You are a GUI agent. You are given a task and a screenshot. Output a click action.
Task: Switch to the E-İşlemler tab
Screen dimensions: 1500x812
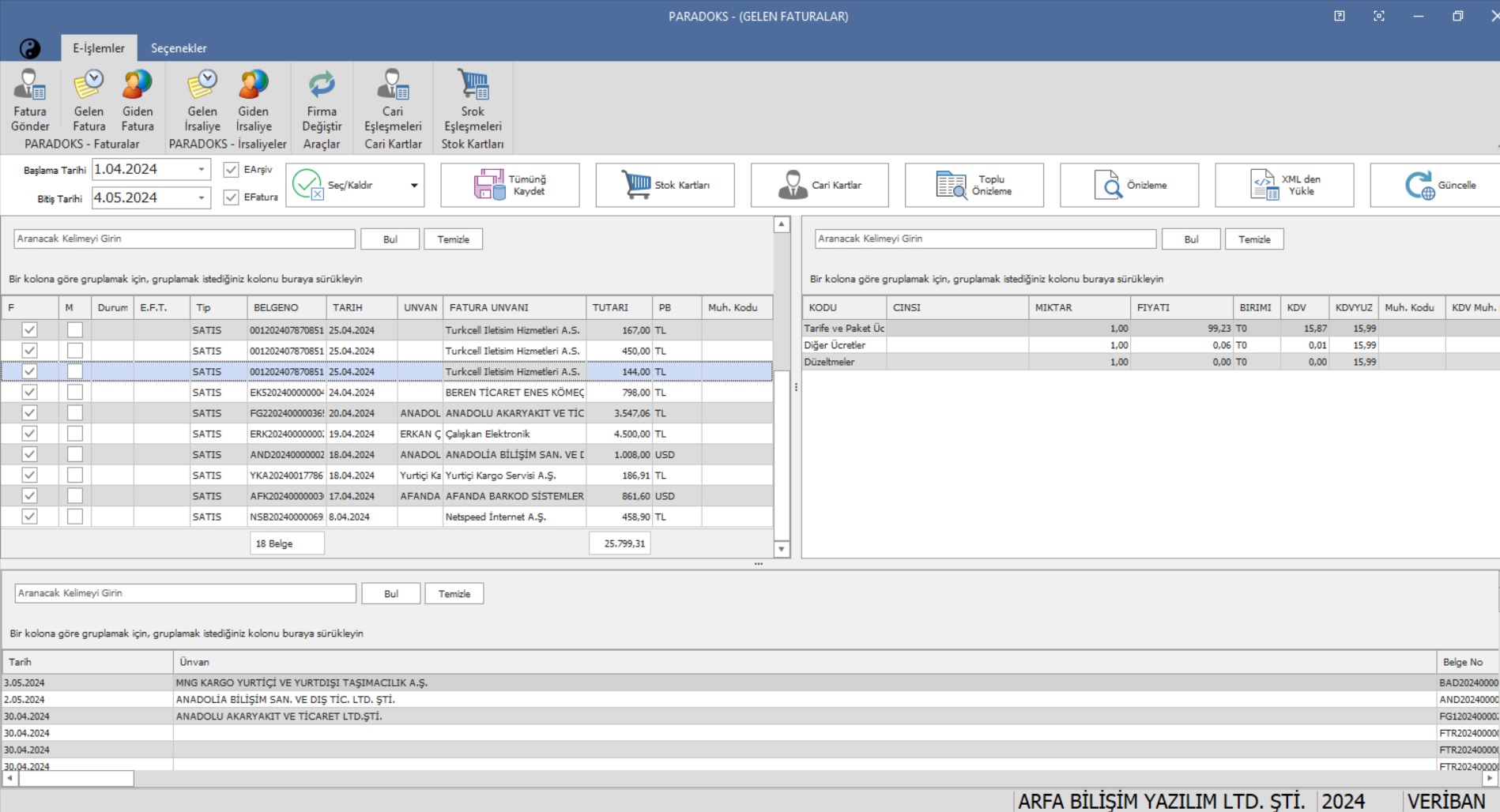(99, 48)
